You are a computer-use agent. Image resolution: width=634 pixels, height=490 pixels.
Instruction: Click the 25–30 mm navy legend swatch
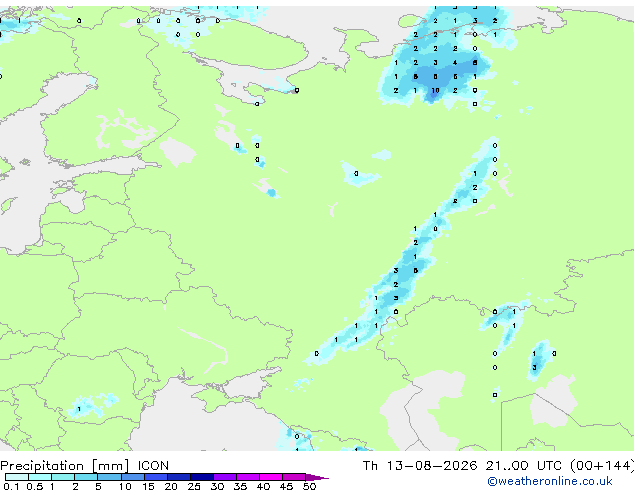pos(201,477)
